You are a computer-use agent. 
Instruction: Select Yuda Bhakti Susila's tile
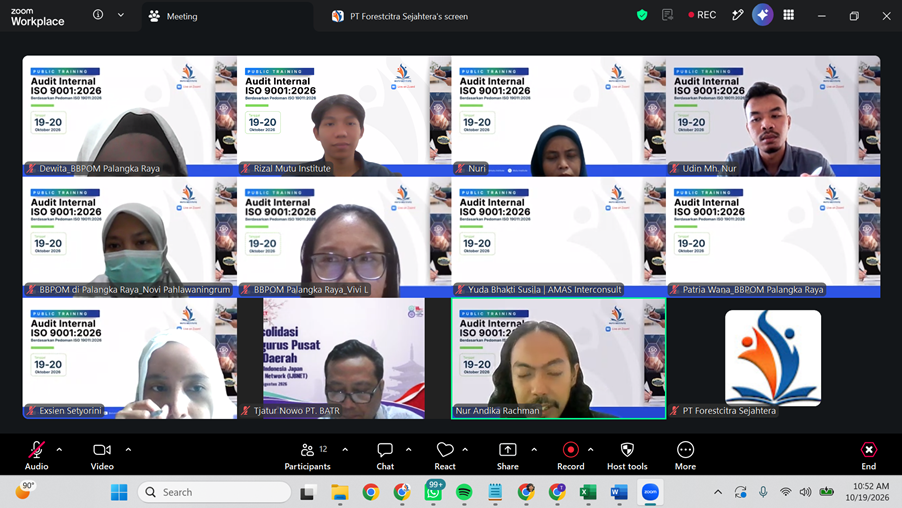coord(559,237)
